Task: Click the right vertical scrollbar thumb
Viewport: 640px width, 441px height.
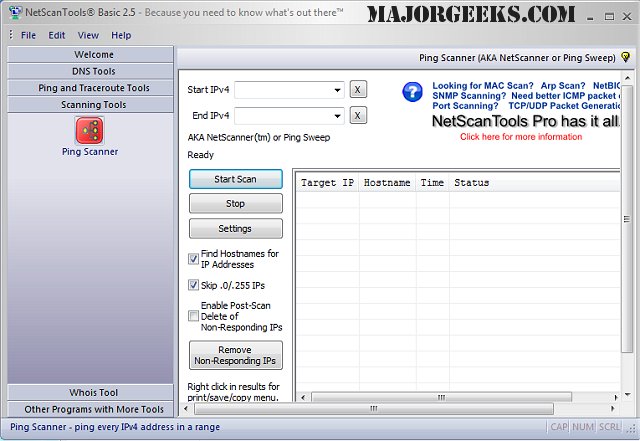Action: [627, 219]
